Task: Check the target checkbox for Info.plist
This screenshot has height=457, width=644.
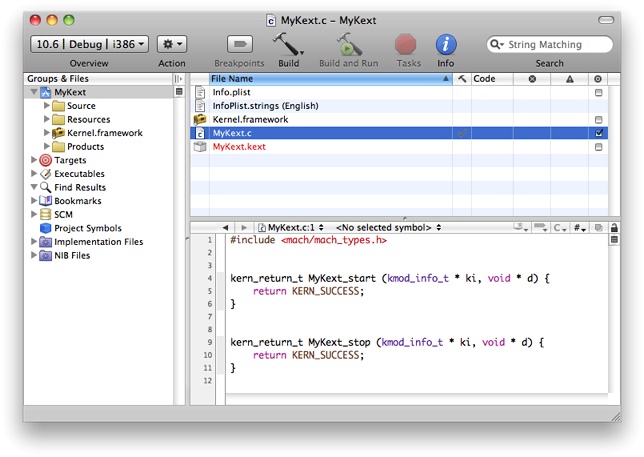Action: (598, 92)
